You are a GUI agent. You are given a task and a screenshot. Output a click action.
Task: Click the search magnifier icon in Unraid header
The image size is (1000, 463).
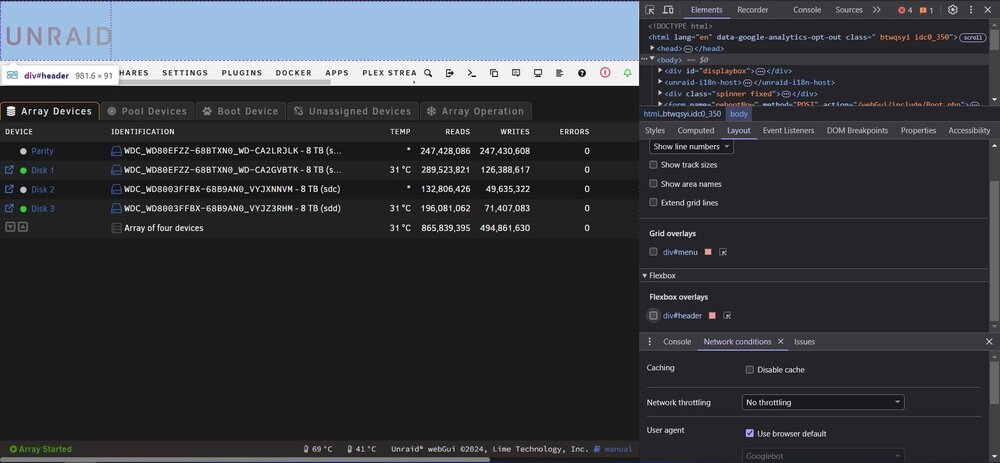click(x=428, y=73)
